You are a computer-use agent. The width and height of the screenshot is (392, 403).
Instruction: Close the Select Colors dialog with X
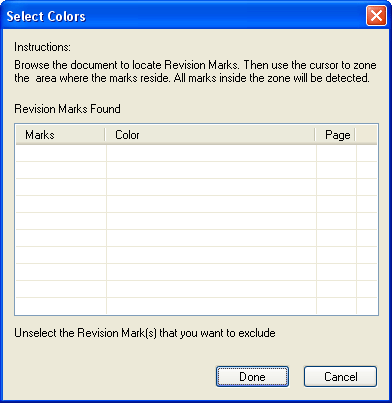coord(376,16)
